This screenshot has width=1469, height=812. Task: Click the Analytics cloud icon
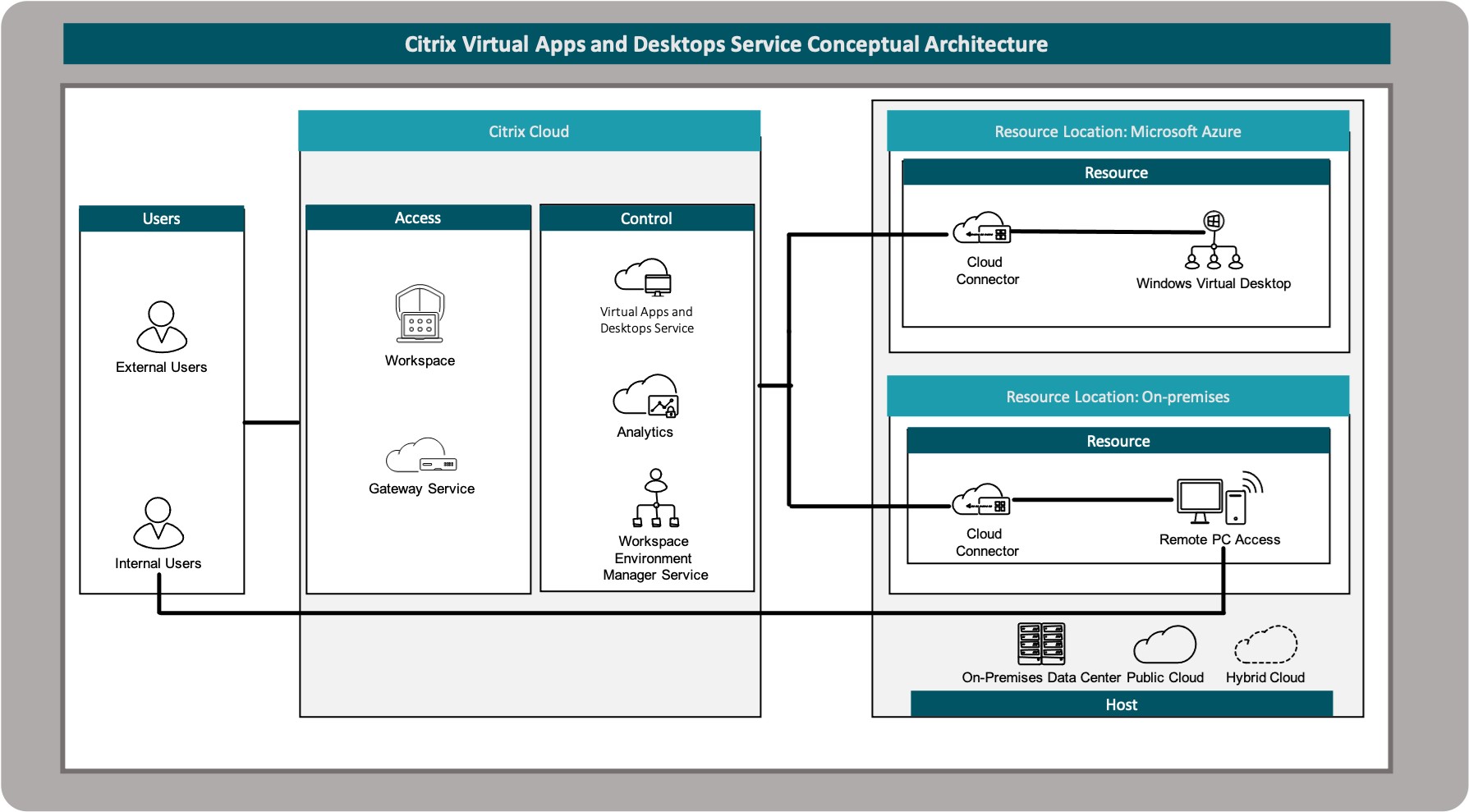646,396
